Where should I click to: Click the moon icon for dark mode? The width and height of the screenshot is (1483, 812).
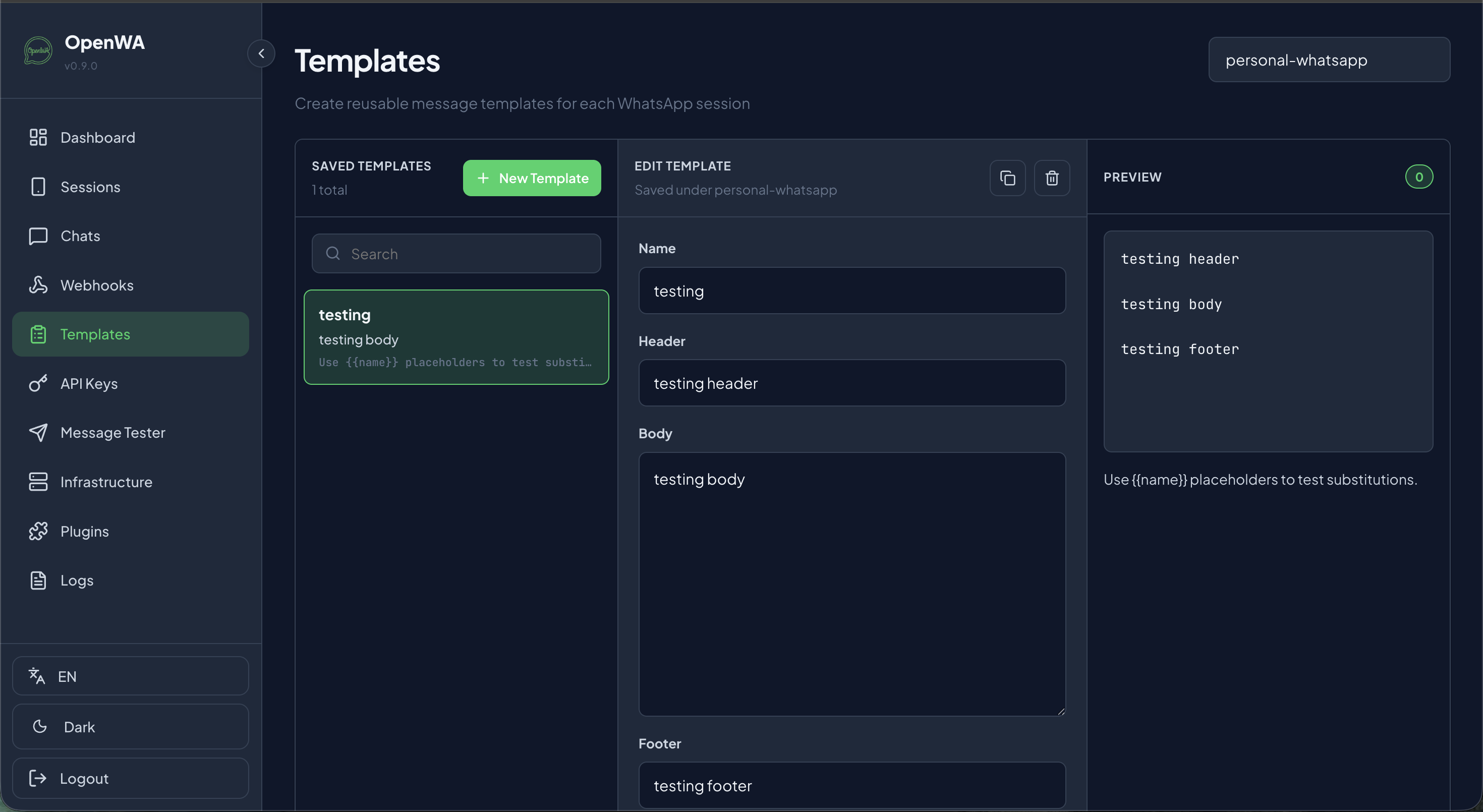40,726
